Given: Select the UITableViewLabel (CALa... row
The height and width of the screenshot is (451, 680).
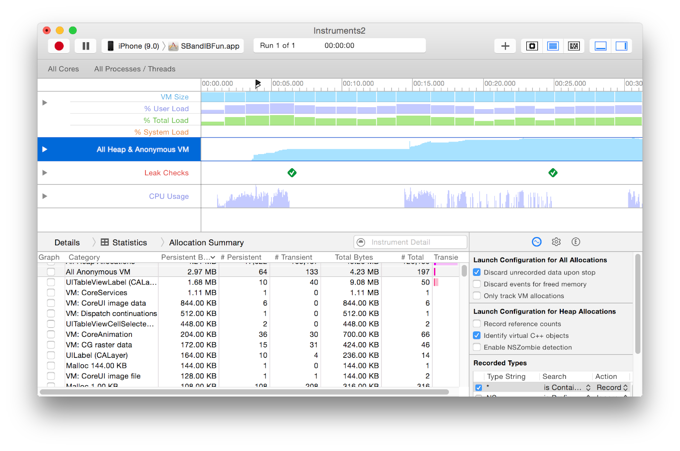Looking at the screenshot, I should (249, 282).
